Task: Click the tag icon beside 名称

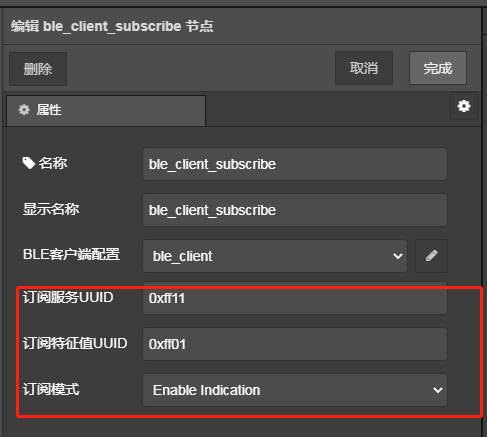Action: pyautogui.click(x=29, y=163)
